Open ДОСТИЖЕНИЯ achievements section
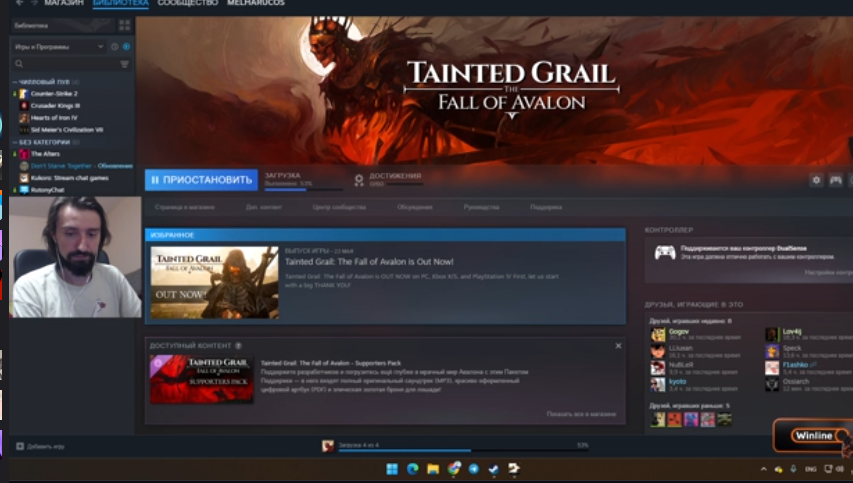The image size is (853, 483). point(389,180)
